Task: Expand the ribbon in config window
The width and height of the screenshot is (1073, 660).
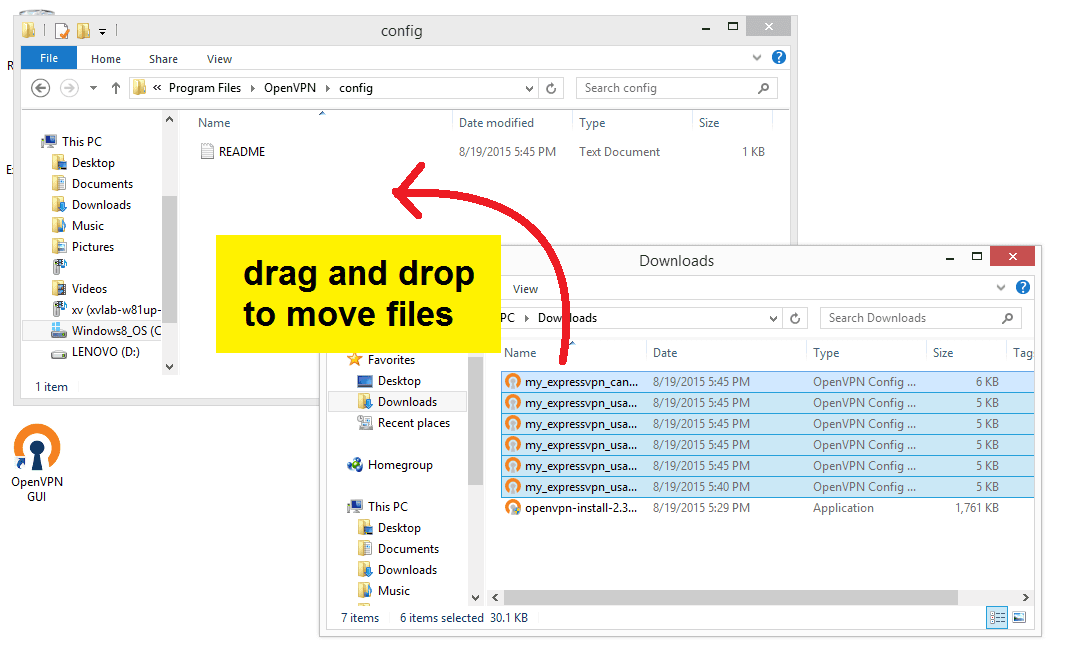Action: click(757, 58)
